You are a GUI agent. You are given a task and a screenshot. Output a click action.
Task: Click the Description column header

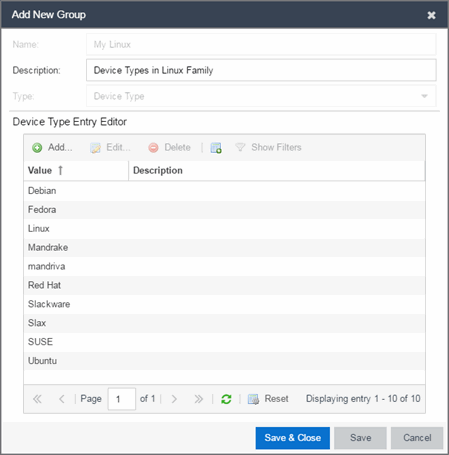[277, 170]
